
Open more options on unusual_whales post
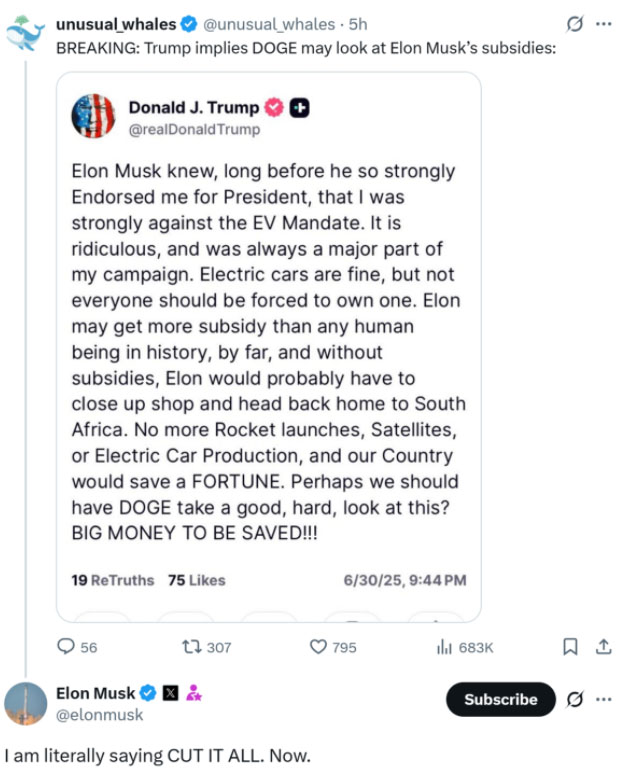point(603,24)
